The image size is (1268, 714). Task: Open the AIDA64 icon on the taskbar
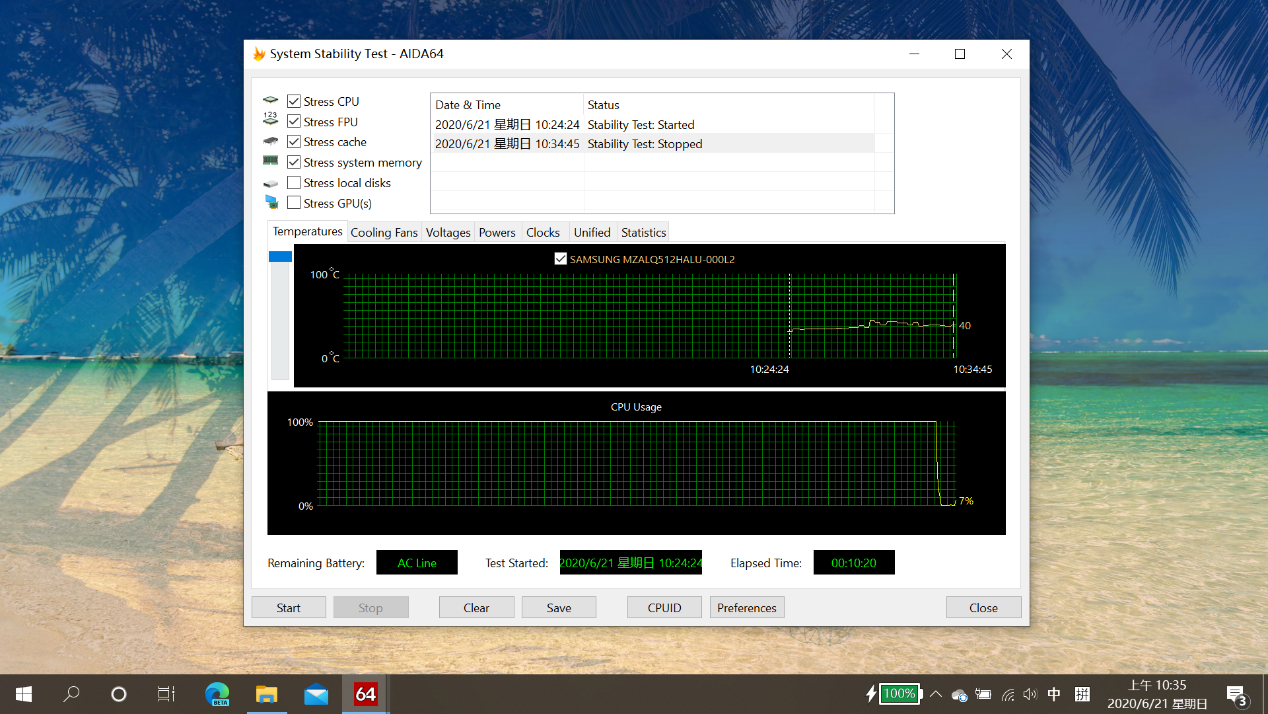[366, 693]
